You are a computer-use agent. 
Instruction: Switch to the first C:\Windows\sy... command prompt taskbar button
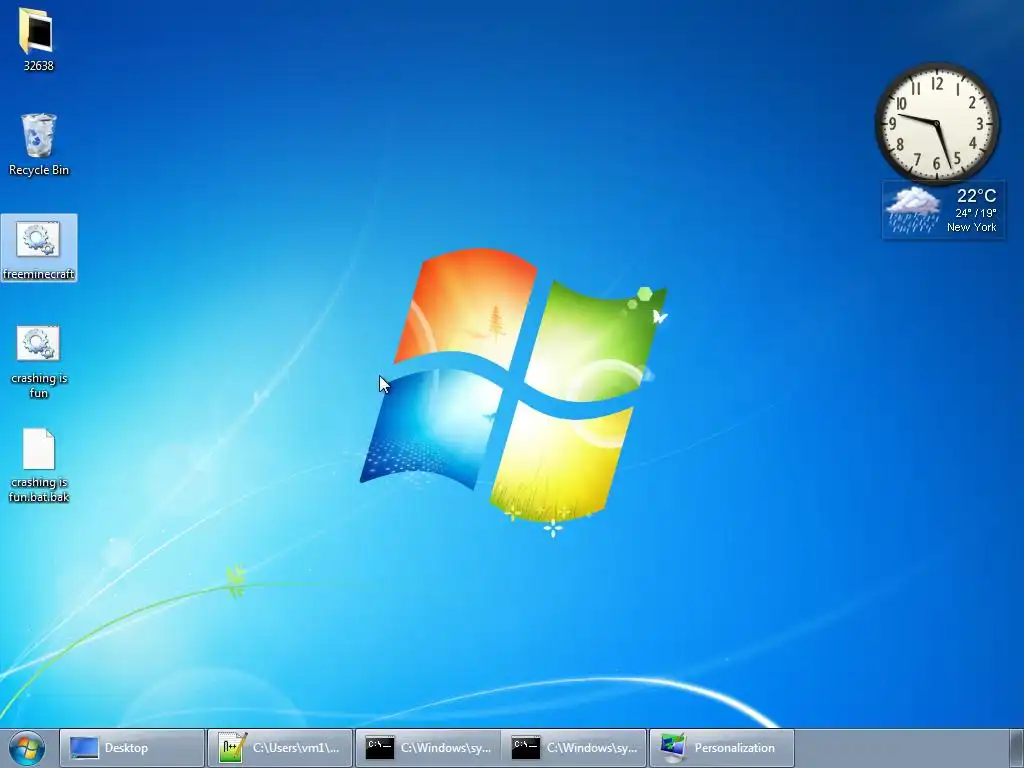click(428, 748)
